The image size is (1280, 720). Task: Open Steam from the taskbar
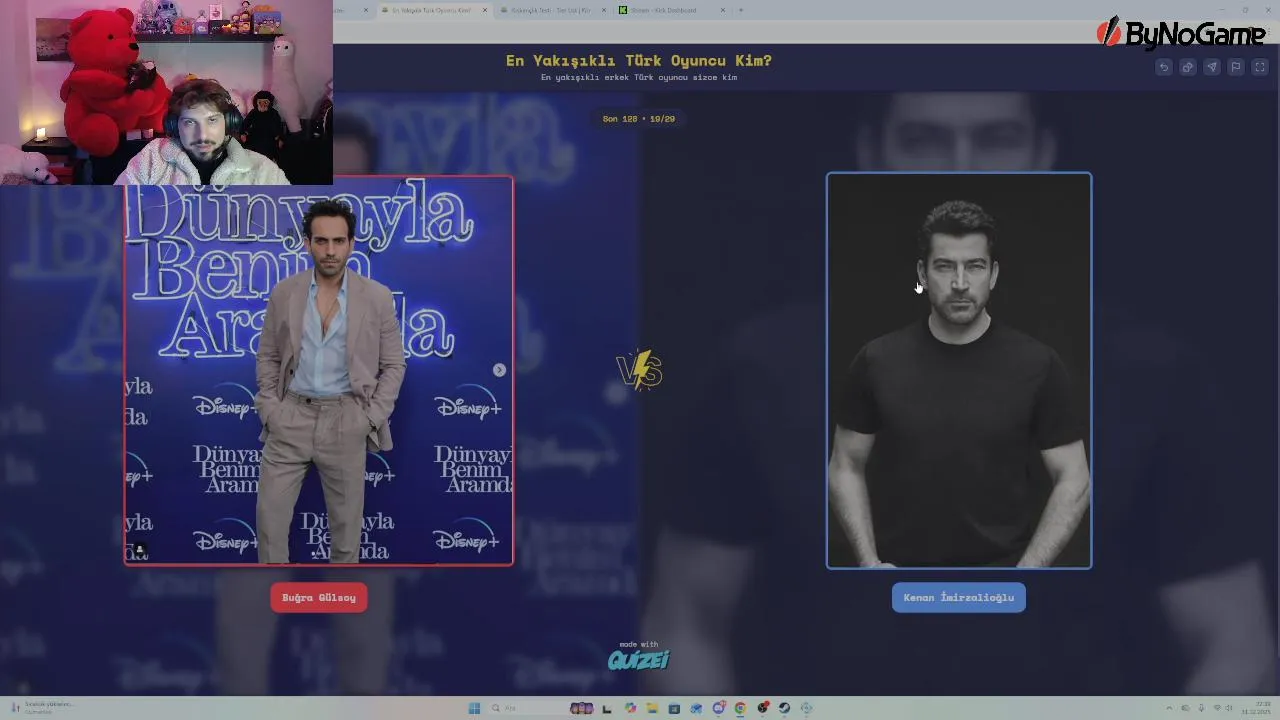(784, 708)
